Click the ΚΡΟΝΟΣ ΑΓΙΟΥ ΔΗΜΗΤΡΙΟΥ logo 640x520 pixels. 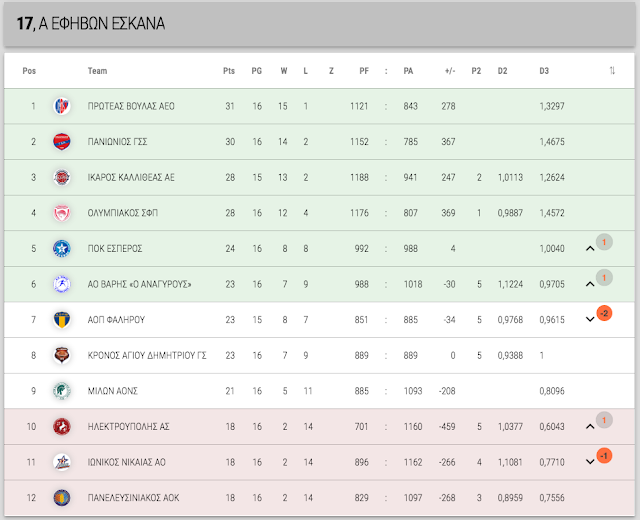pos(62,355)
